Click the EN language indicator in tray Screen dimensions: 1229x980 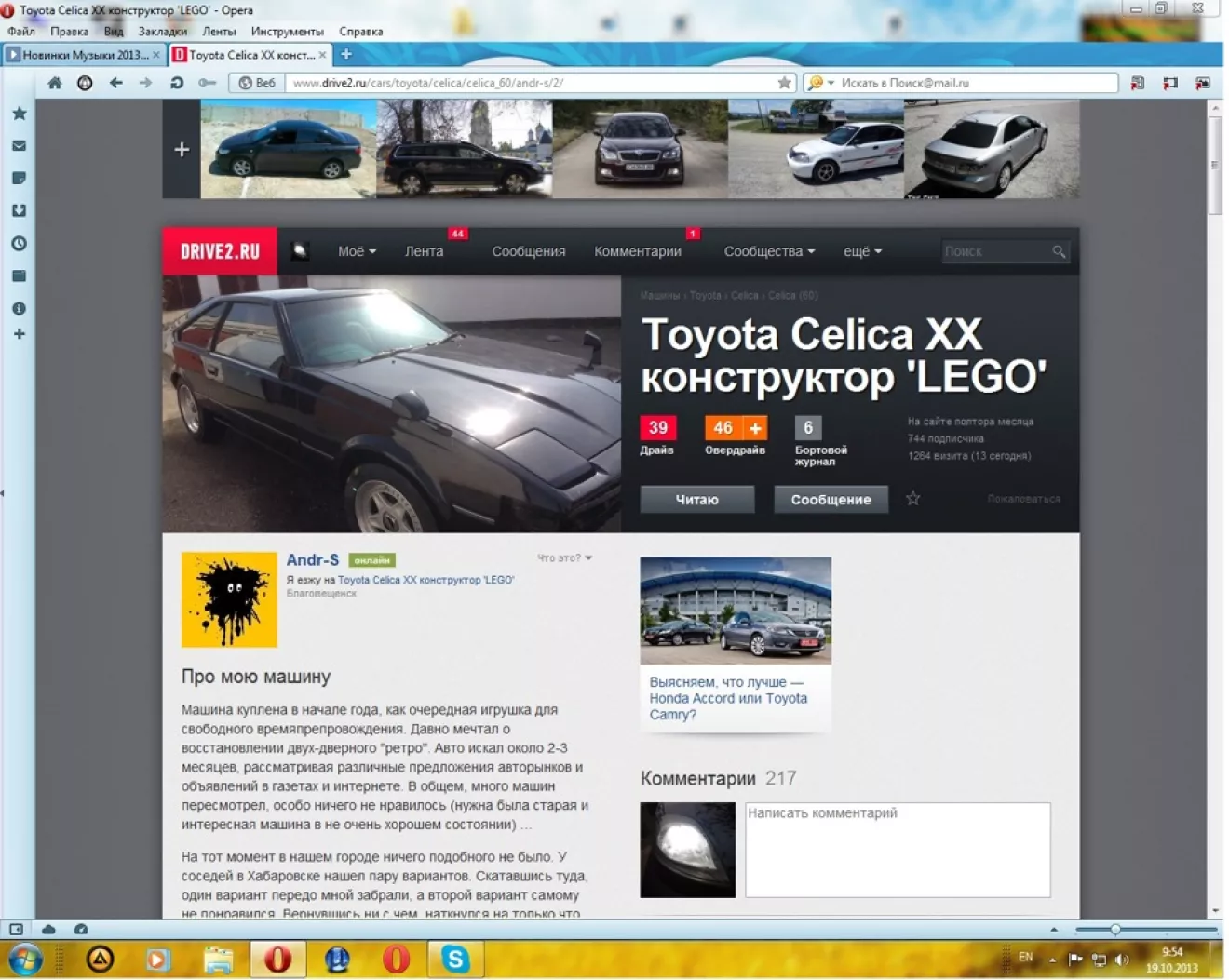pos(1025,957)
